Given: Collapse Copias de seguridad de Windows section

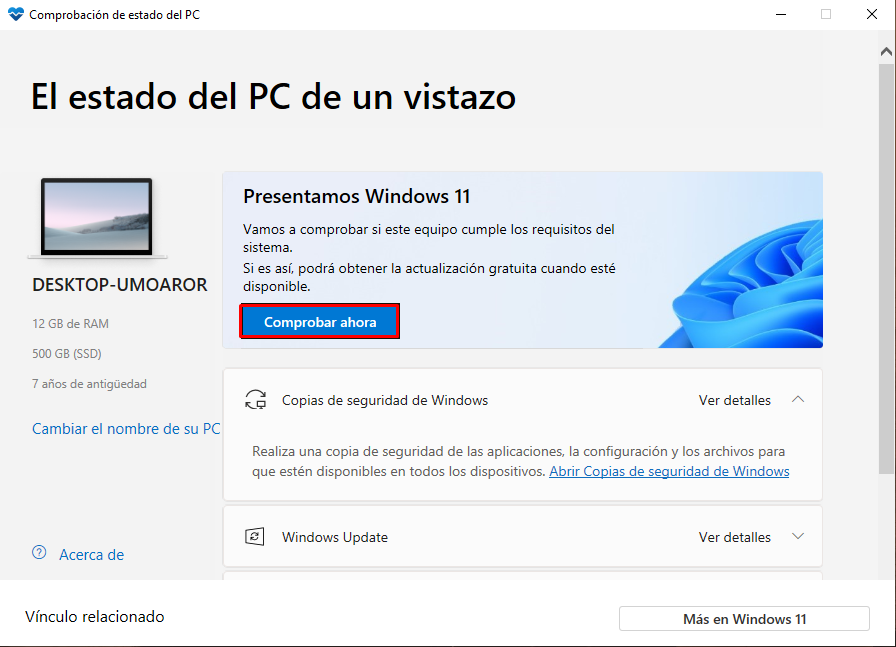Looking at the screenshot, I should pos(798,400).
